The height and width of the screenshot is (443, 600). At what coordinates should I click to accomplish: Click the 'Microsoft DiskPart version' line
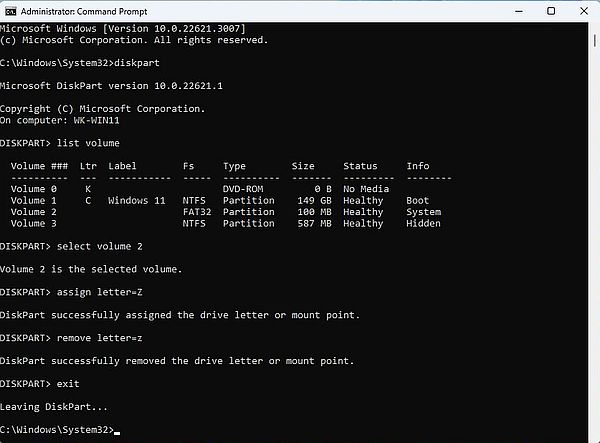(x=110, y=86)
